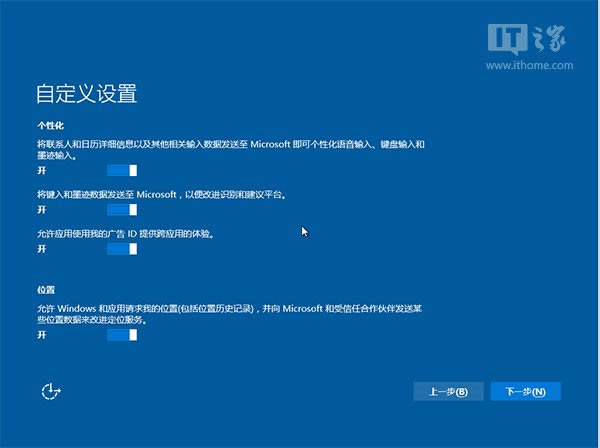600x448 pixels.
Task: Toggle contacts and calendar personalization switch
Action: 122,170
